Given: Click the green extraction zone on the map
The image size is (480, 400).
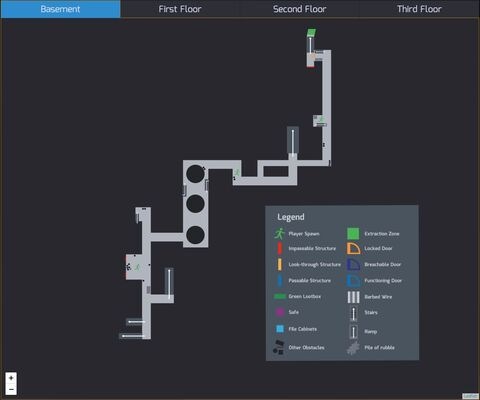Looking at the screenshot, I should [x=311, y=33].
